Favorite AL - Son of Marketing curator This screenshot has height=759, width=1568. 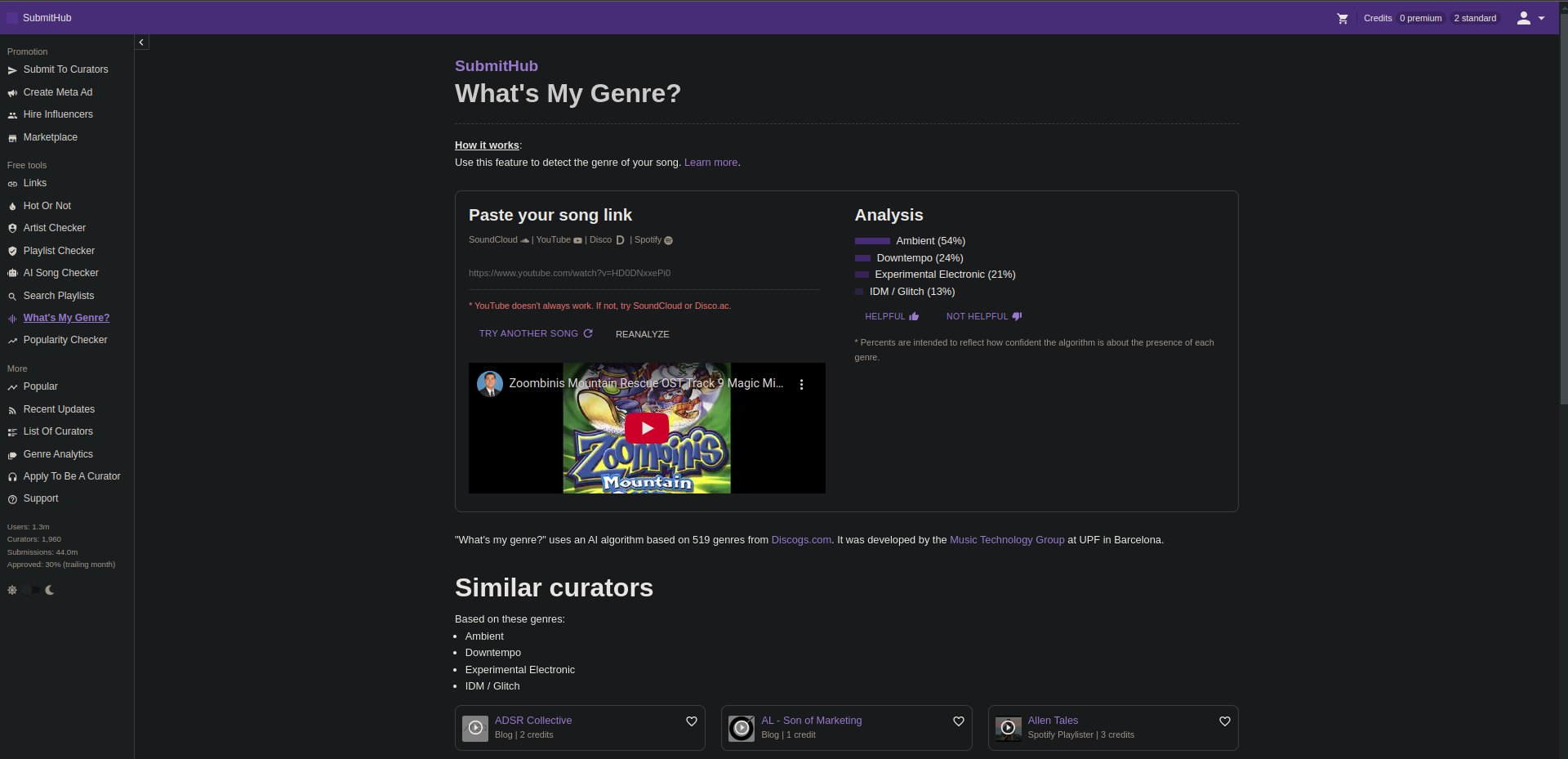click(958, 721)
